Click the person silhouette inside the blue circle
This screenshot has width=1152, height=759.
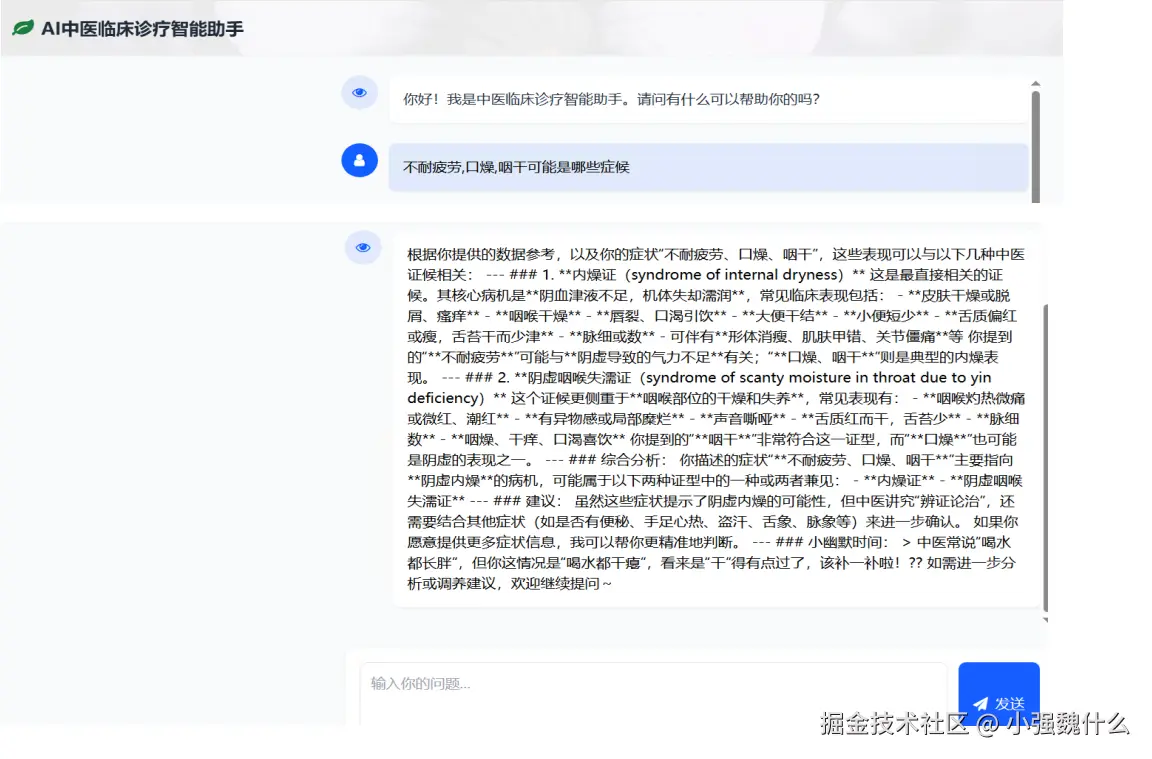(359, 160)
